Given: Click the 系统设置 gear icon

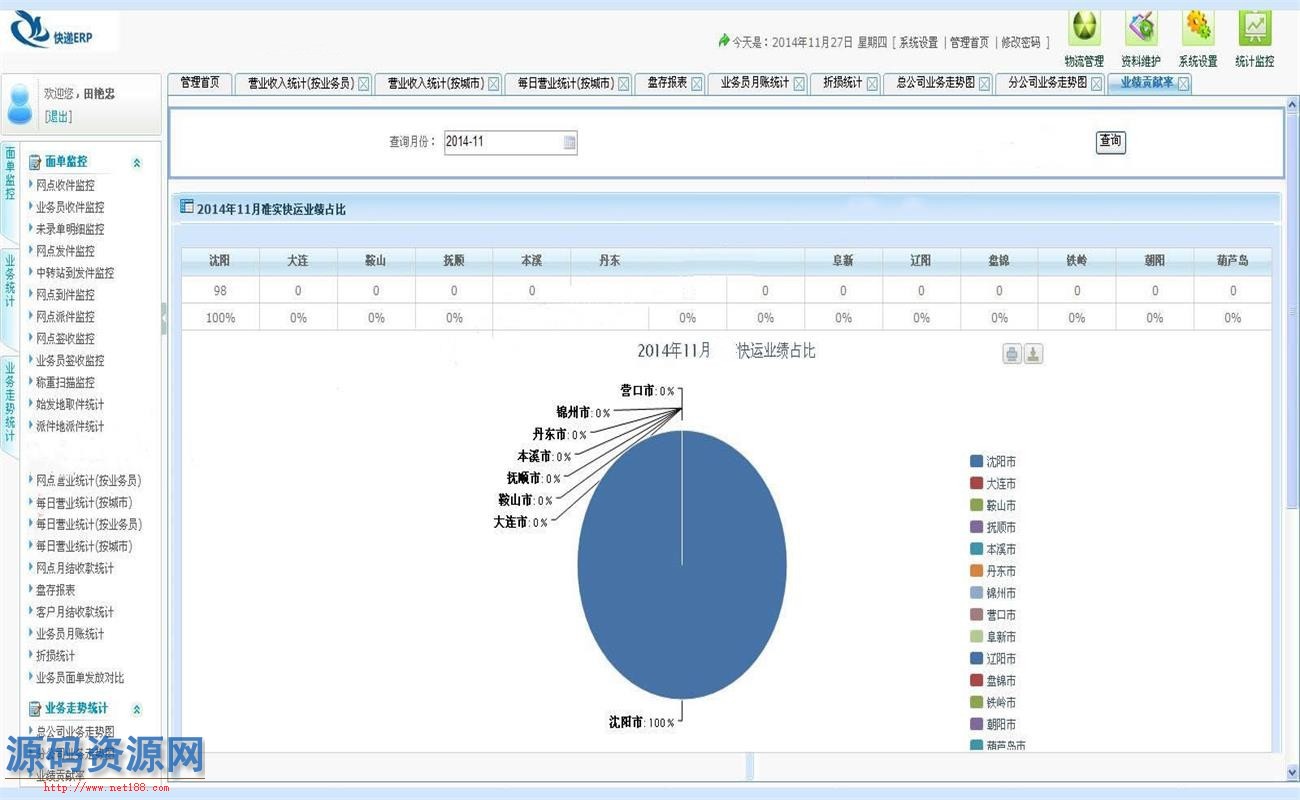Looking at the screenshot, I should coord(1197,28).
